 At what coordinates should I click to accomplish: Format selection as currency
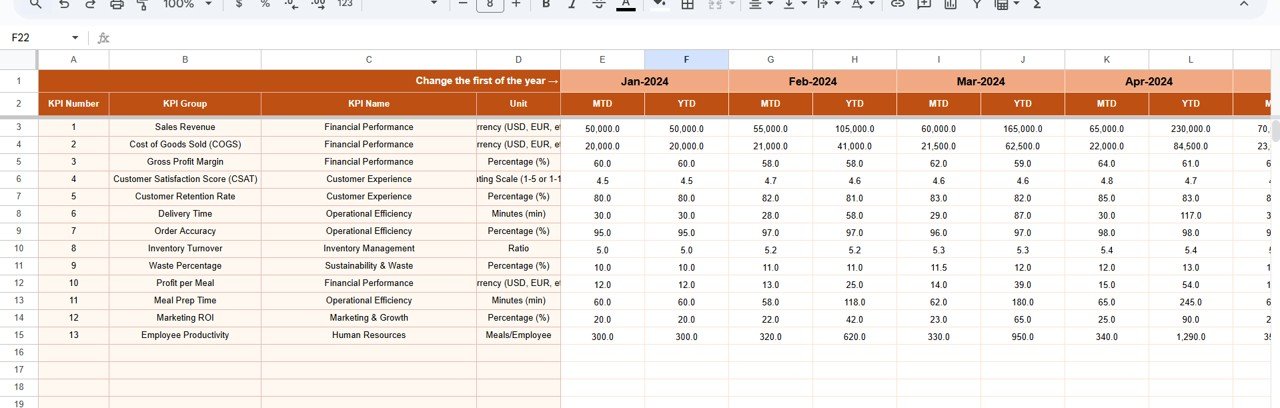click(x=237, y=4)
